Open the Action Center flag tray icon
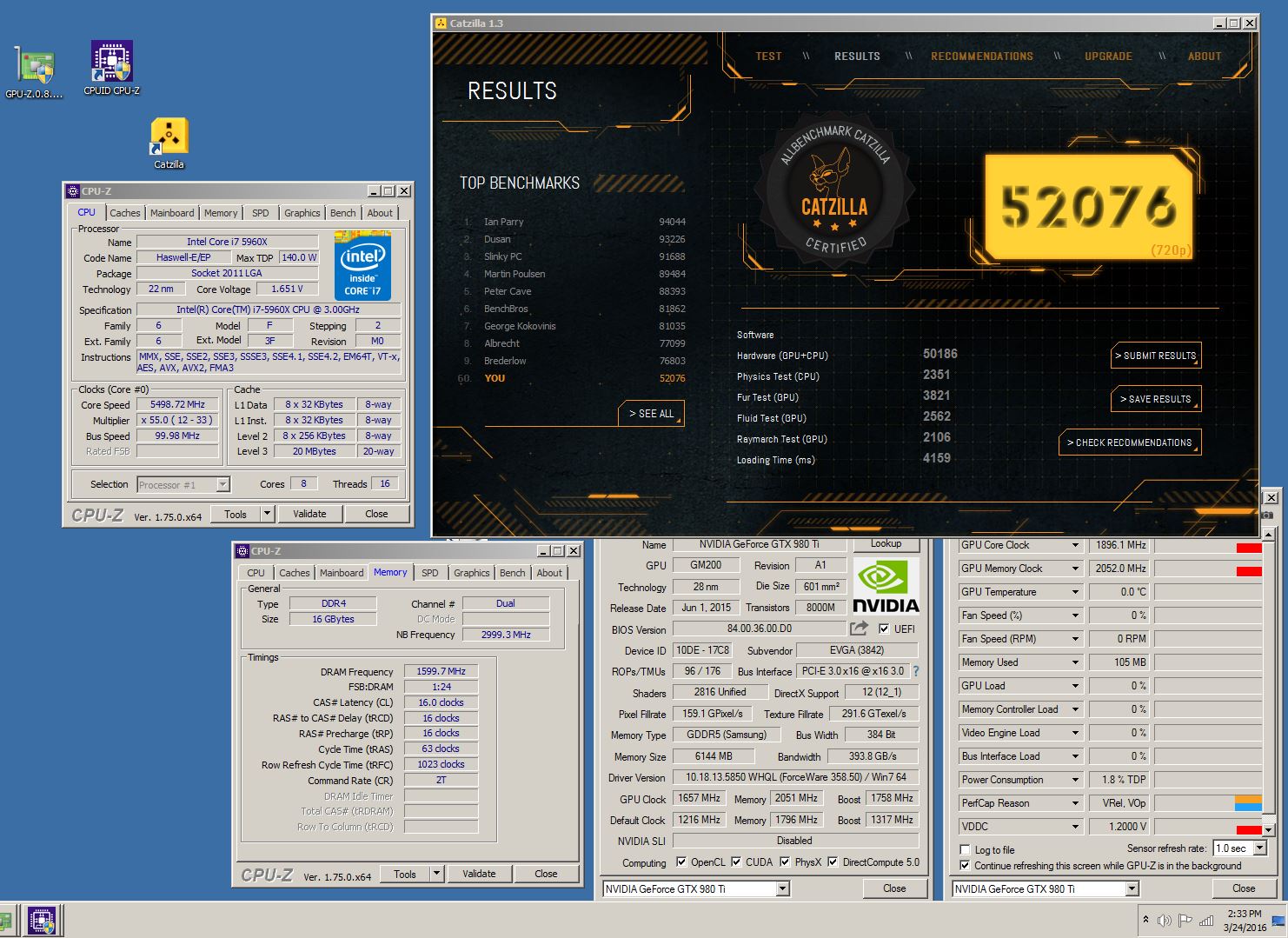The image size is (1288, 938). (1185, 920)
